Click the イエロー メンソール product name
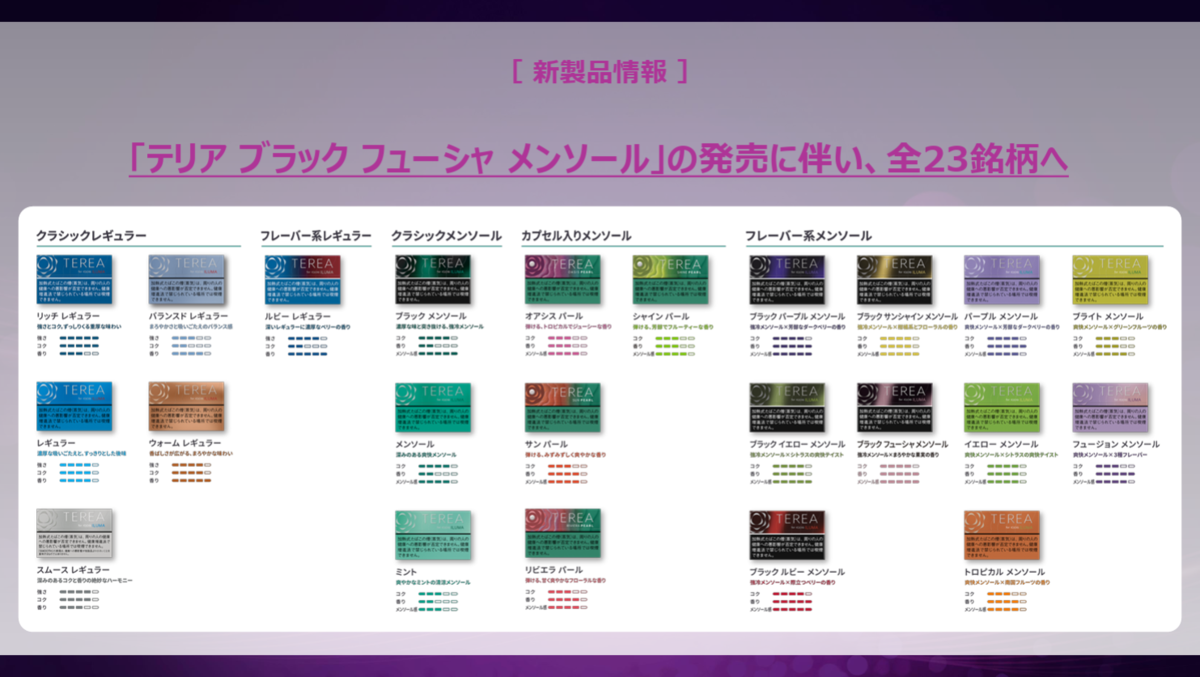This screenshot has width=1200, height=677. pyautogui.click(x=1000, y=443)
